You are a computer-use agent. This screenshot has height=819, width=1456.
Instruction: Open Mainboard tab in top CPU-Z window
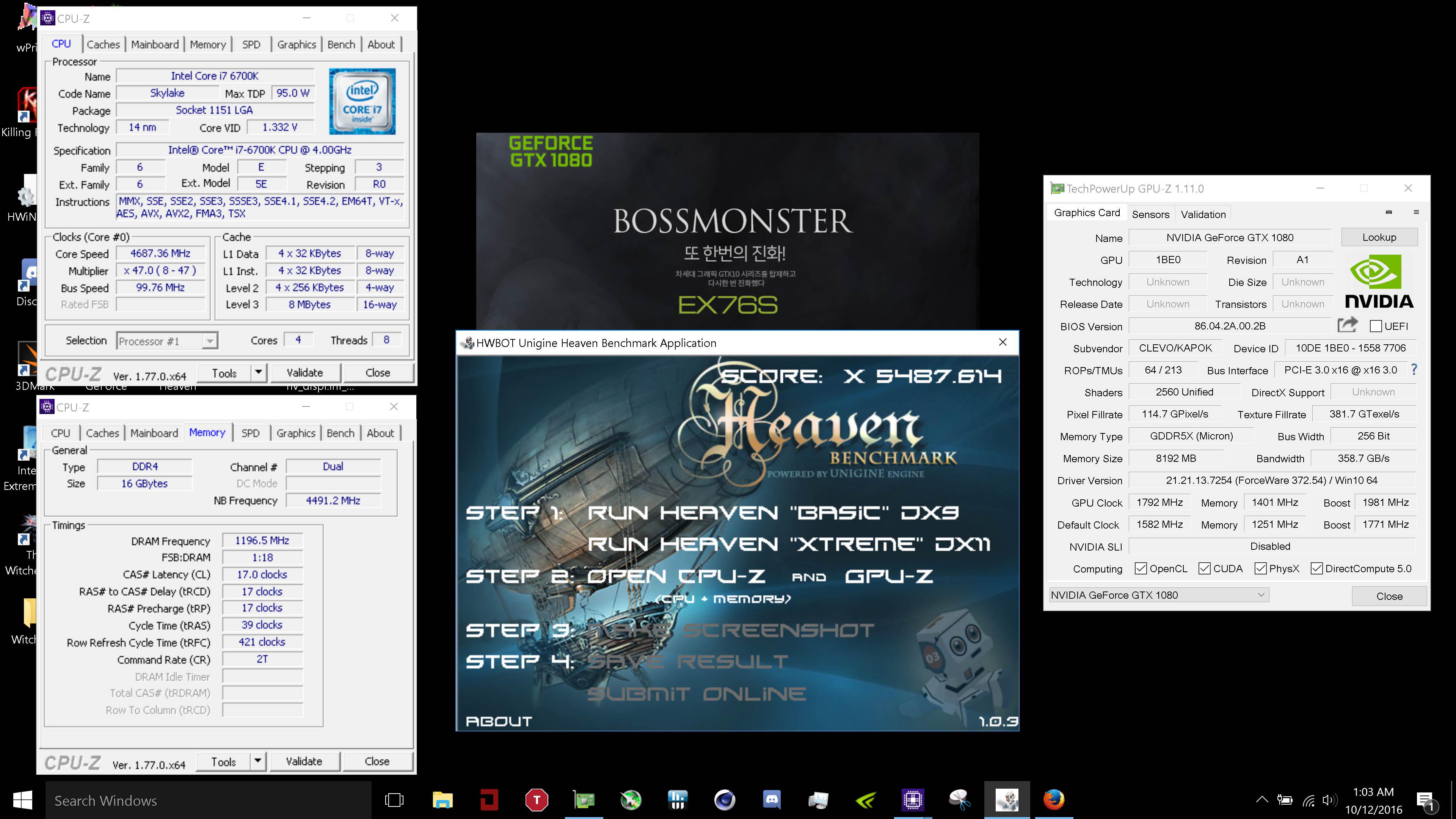[x=155, y=44]
